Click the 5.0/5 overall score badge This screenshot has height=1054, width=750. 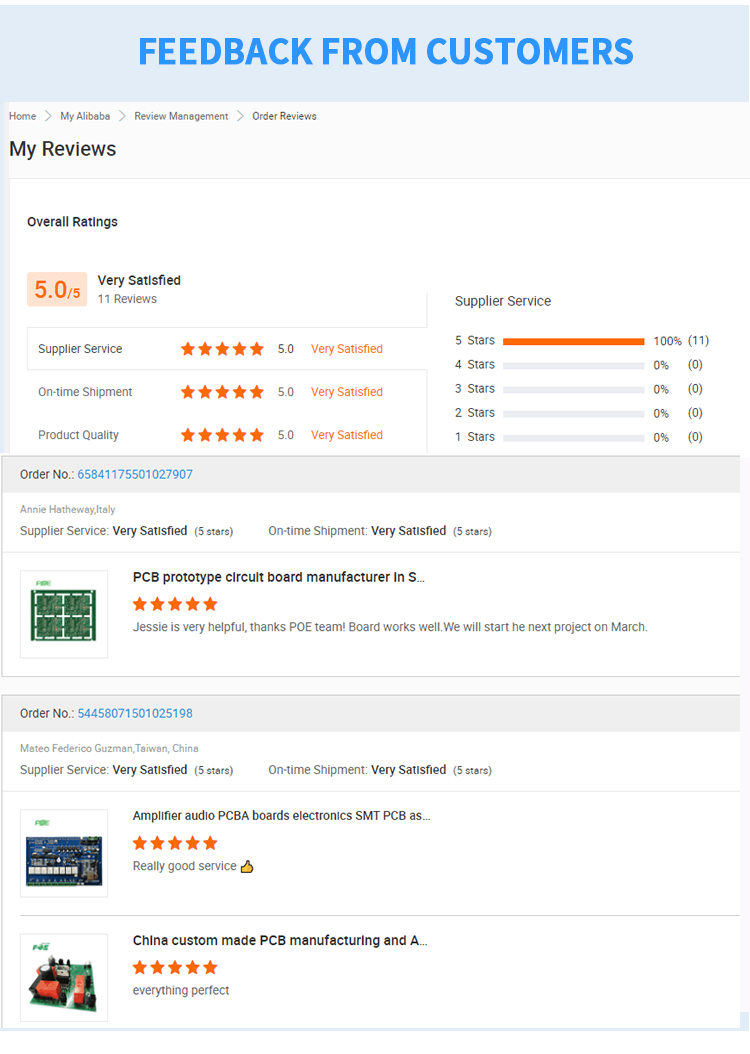pos(57,290)
